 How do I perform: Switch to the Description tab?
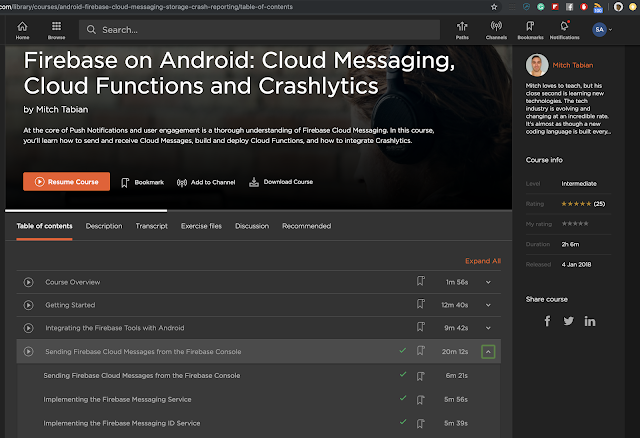pos(104,226)
